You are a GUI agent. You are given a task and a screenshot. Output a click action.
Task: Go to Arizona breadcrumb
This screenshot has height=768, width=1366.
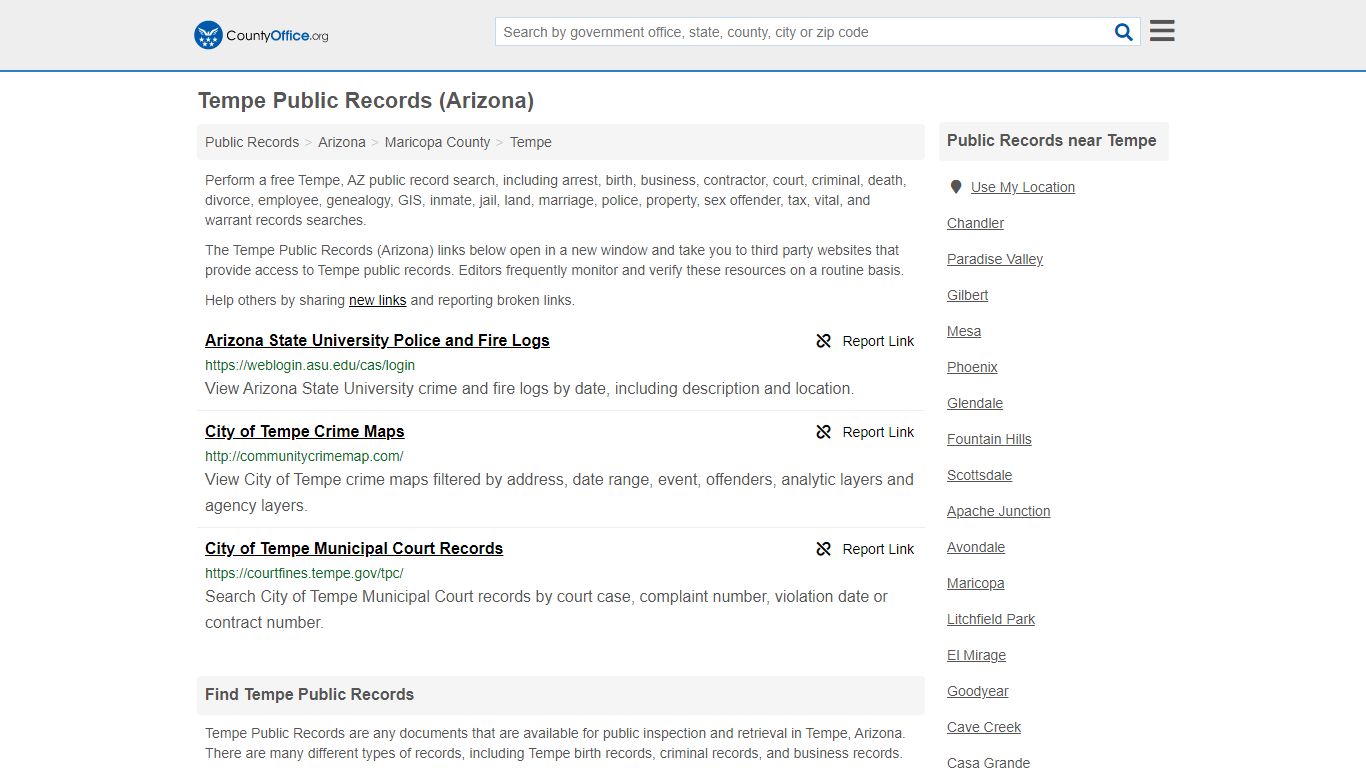point(342,142)
